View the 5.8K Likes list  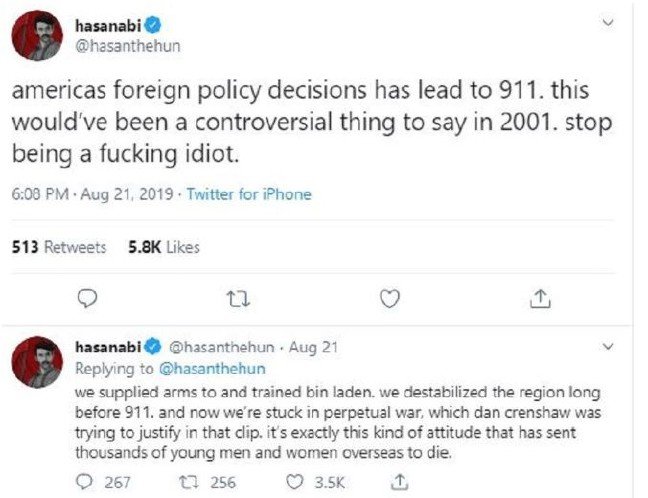[x=164, y=246]
